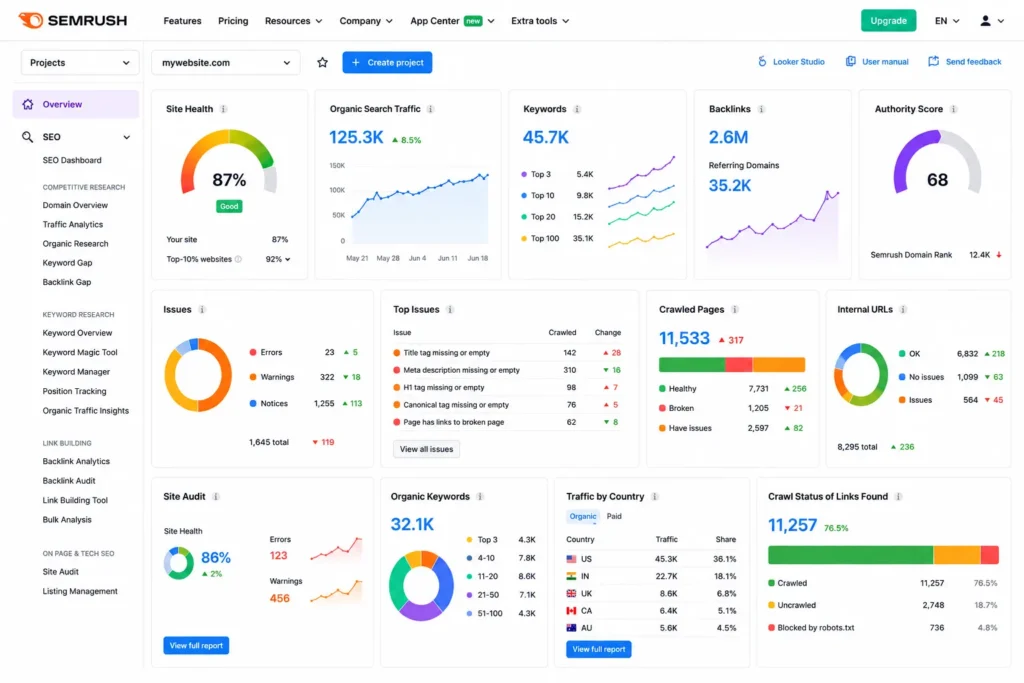
Task: Click the Semrush logo
Action: point(72,20)
